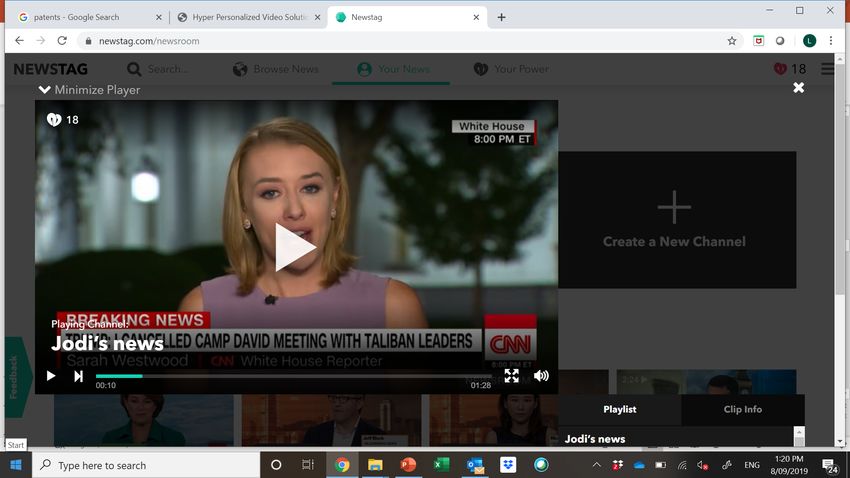Close the player overlay with X
Screen dimensions: 850x478
click(799, 87)
